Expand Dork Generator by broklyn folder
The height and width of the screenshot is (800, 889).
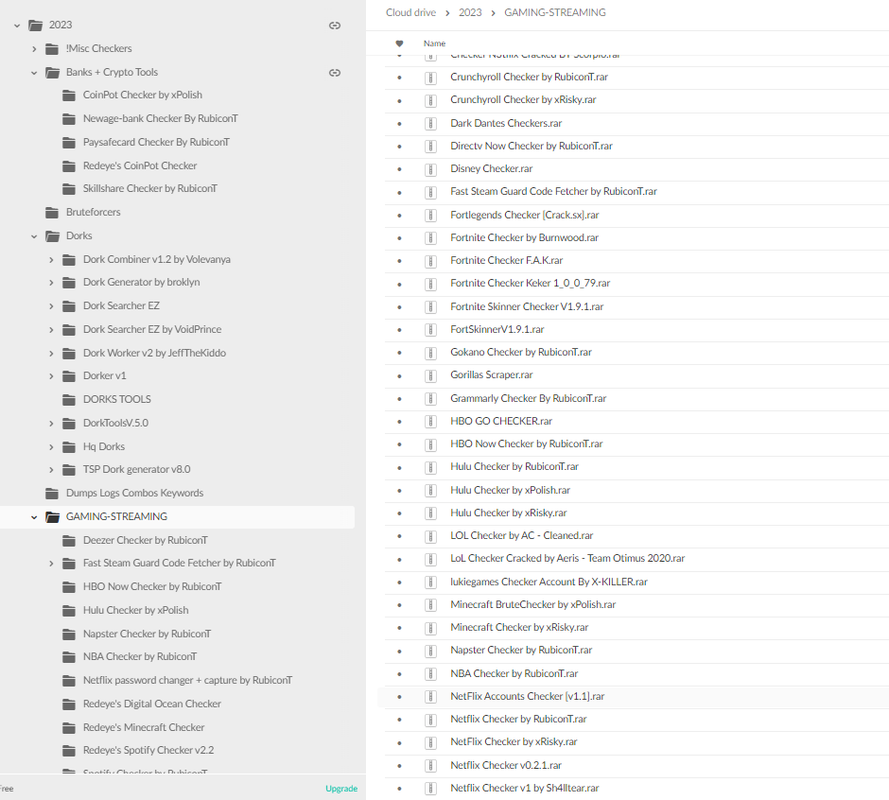51,283
